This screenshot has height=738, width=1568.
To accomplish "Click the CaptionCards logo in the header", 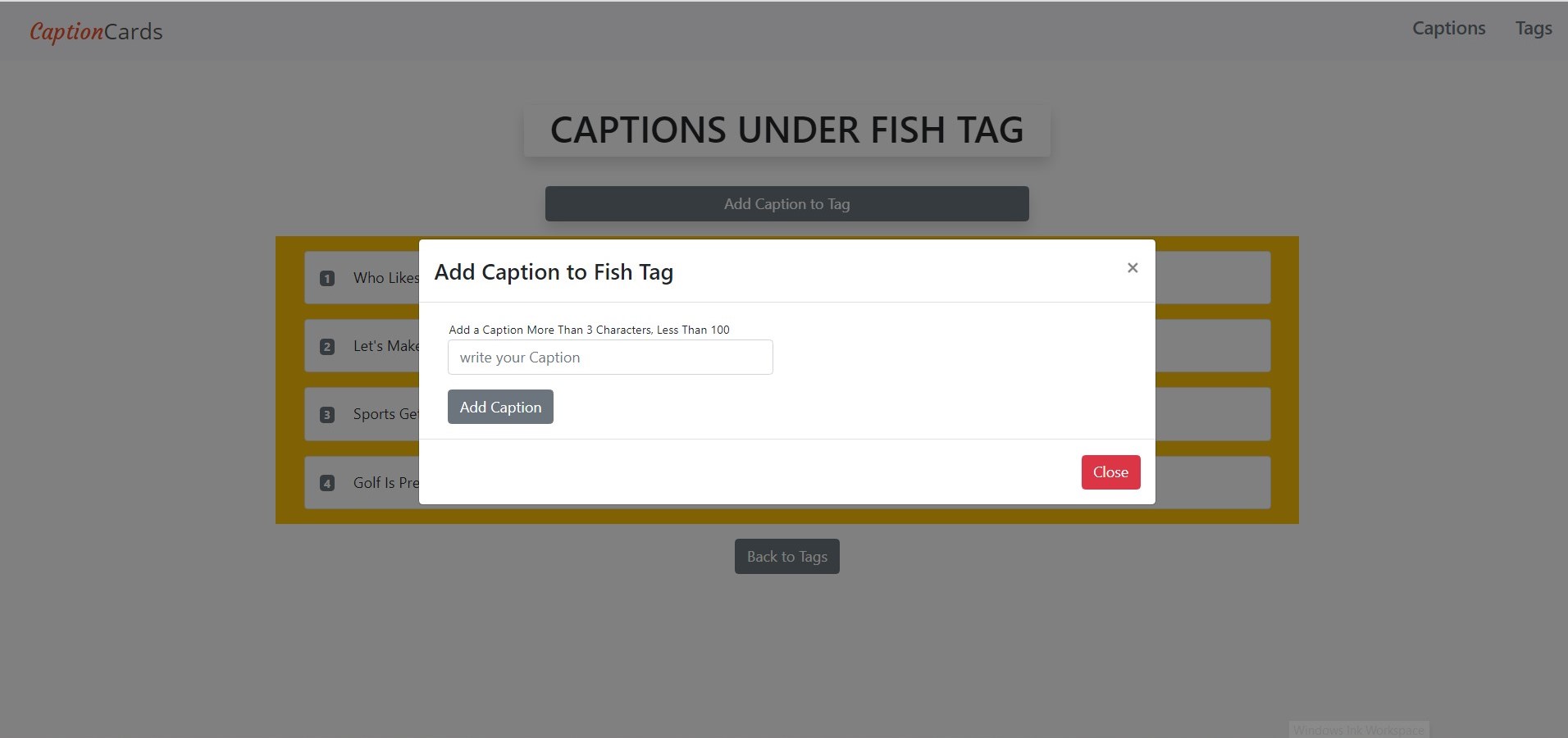I will [x=95, y=31].
